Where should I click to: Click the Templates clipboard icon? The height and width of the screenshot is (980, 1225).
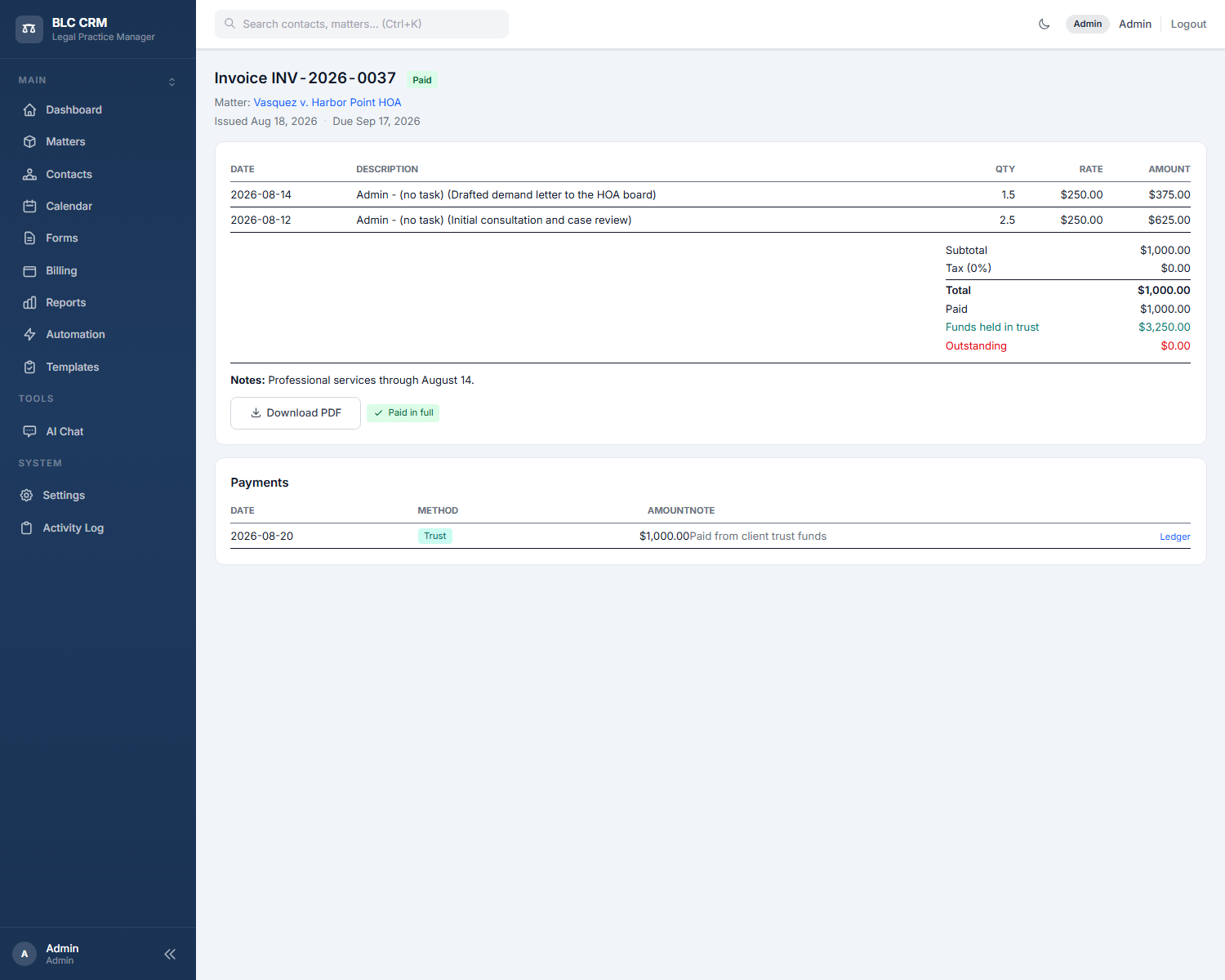pos(30,367)
